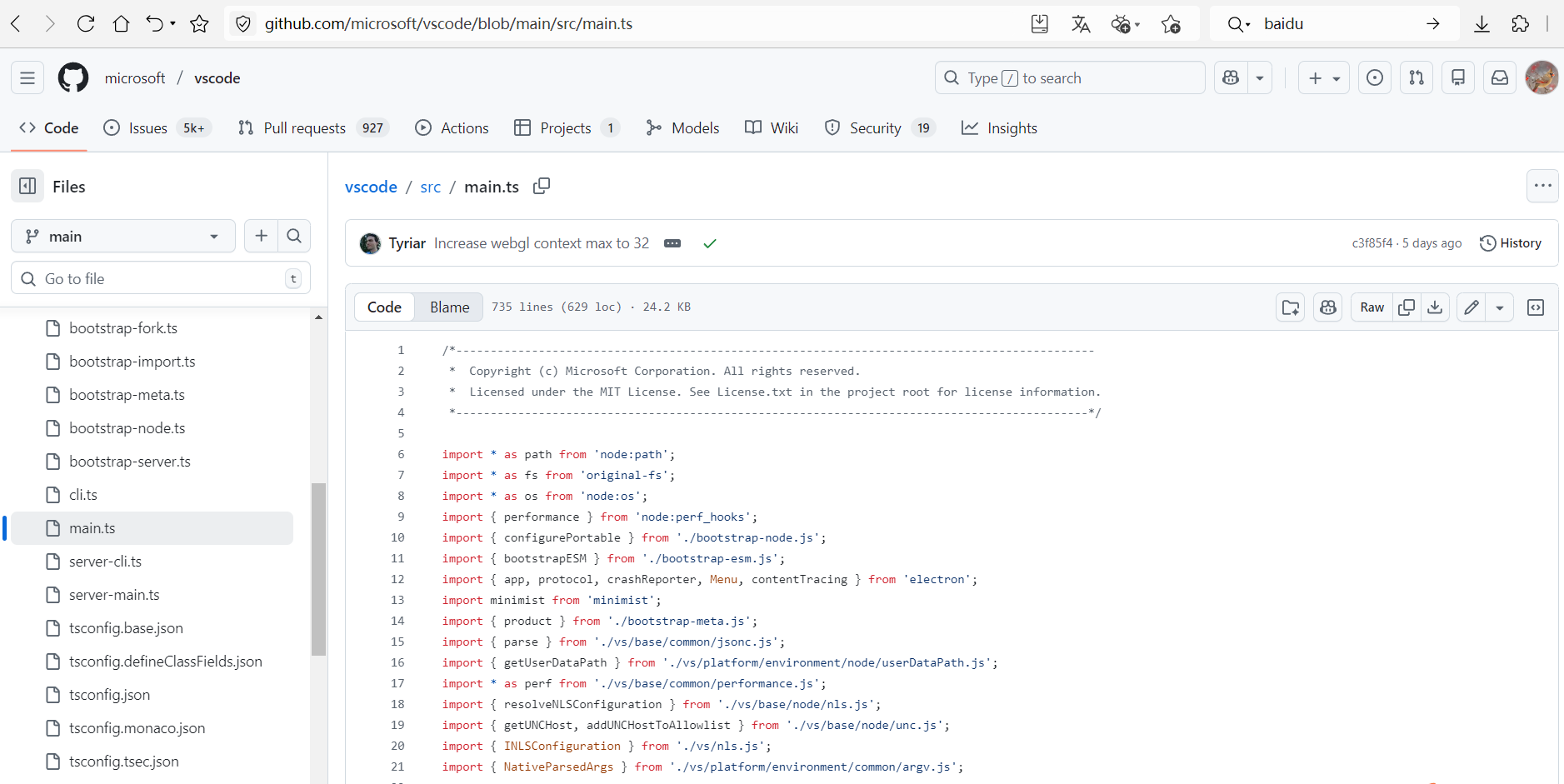Go to vscode root breadcrumb
Screen dimensions: 1564x784
coord(371,187)
